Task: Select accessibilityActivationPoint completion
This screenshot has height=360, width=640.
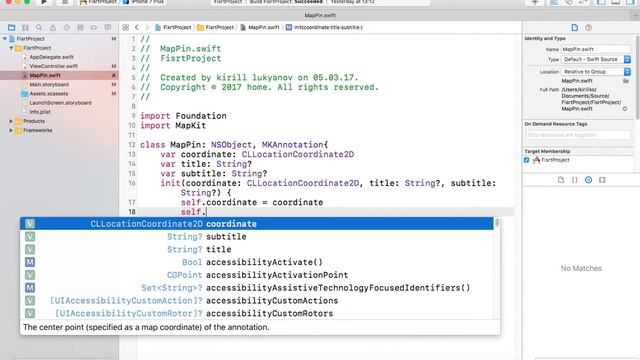Action: pyautogui.click(x=256, y=275)
